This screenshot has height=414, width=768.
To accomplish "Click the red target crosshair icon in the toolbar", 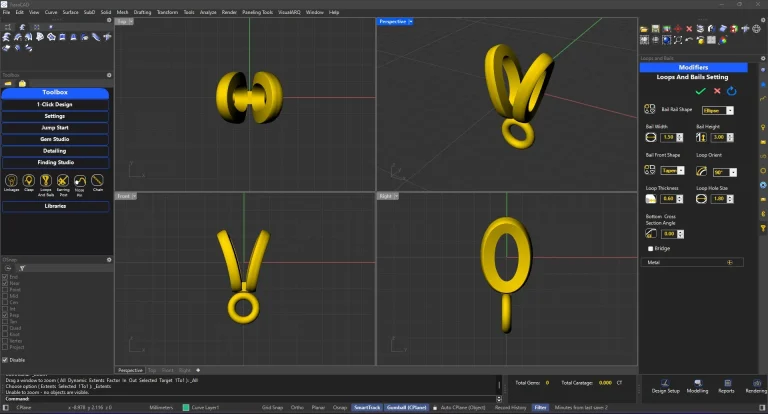I will coord(678,29).
